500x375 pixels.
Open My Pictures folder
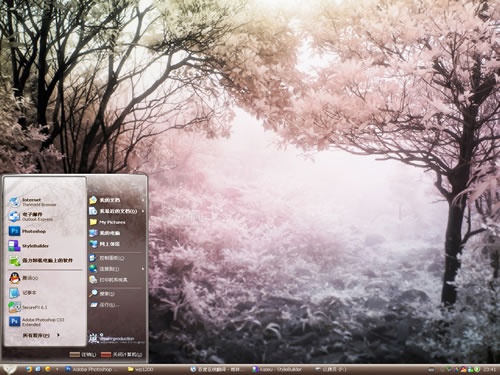tap(117, 222)
